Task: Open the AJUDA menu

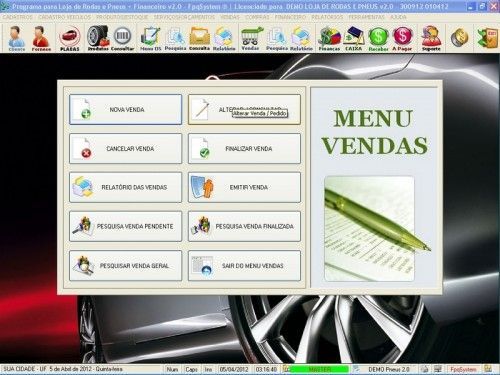Action: point(398,17)
